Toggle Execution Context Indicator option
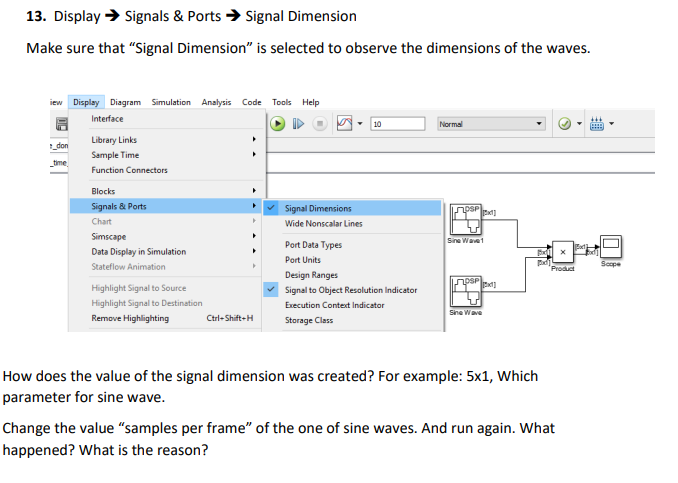 click(352, 305)
